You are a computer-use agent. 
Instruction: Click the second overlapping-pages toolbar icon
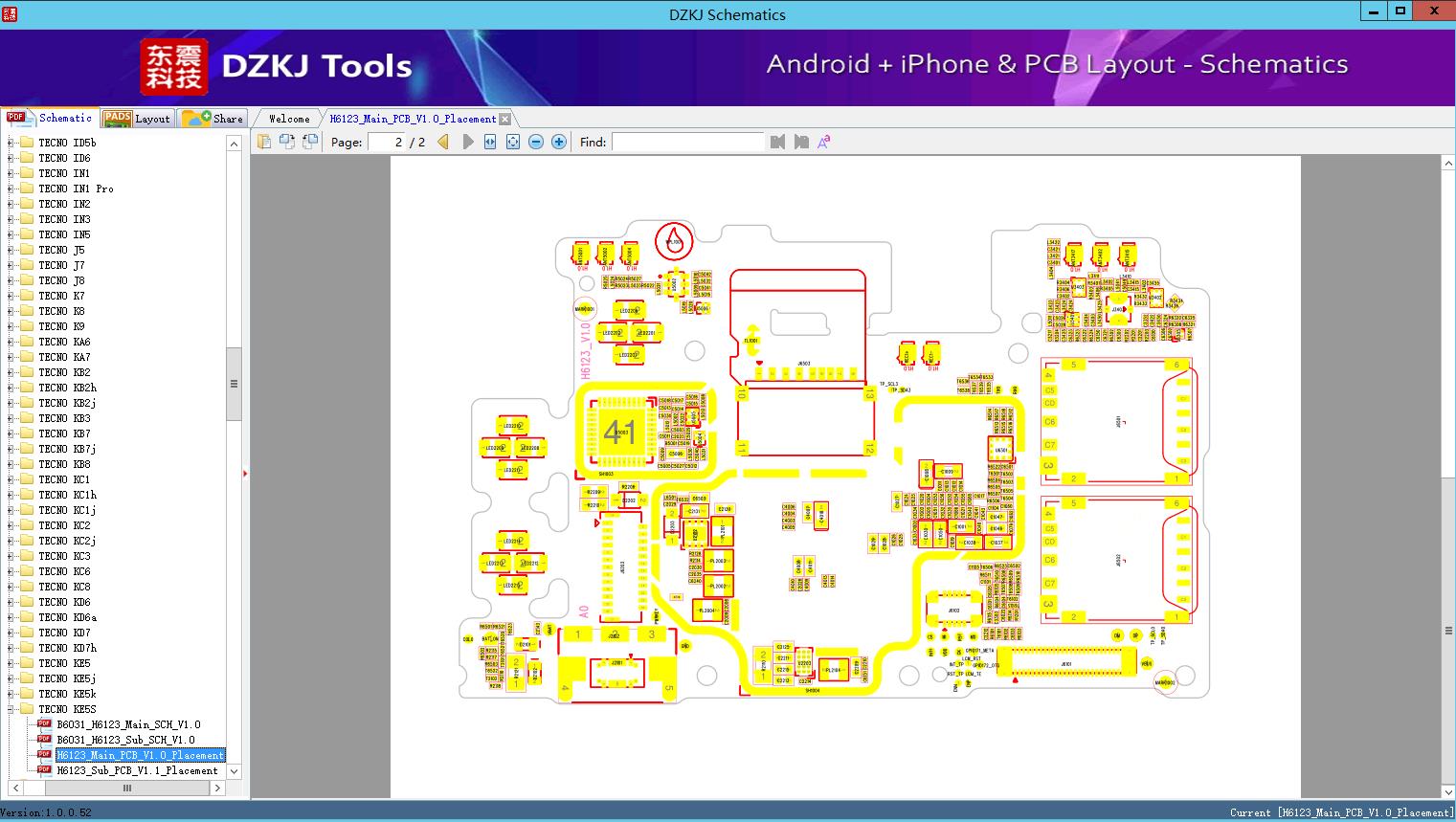[x=287, y=142]
